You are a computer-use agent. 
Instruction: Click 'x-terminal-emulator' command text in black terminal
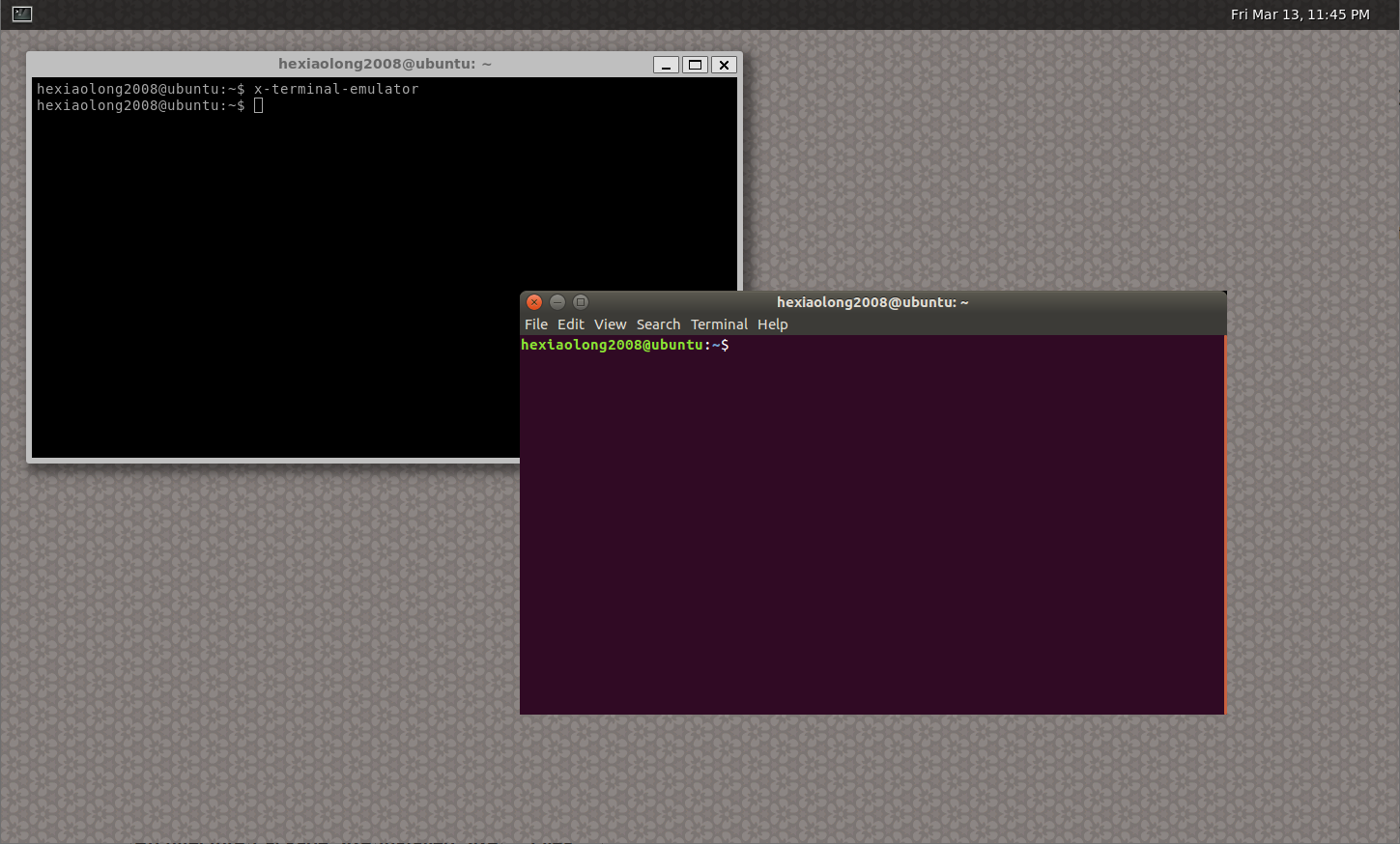coord(336,89)
